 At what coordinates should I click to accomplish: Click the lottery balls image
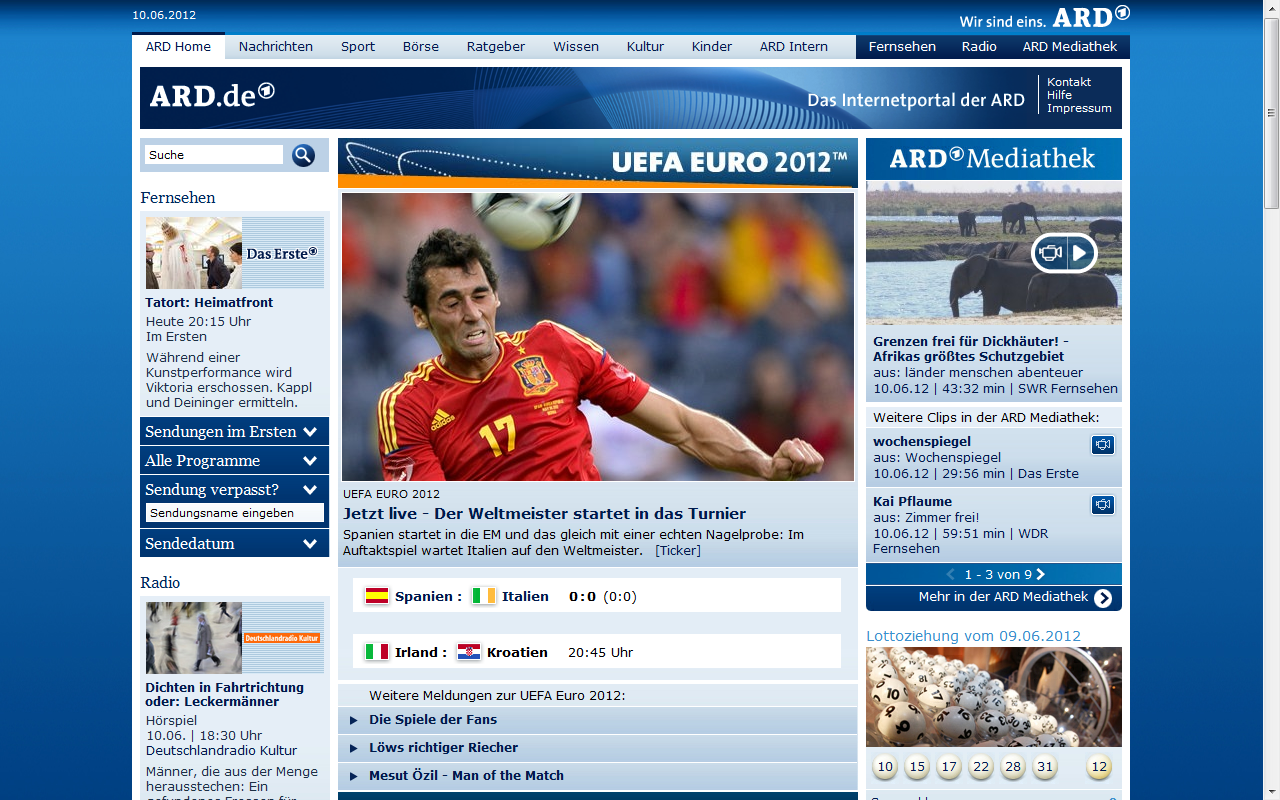click(x=994, y=697)
